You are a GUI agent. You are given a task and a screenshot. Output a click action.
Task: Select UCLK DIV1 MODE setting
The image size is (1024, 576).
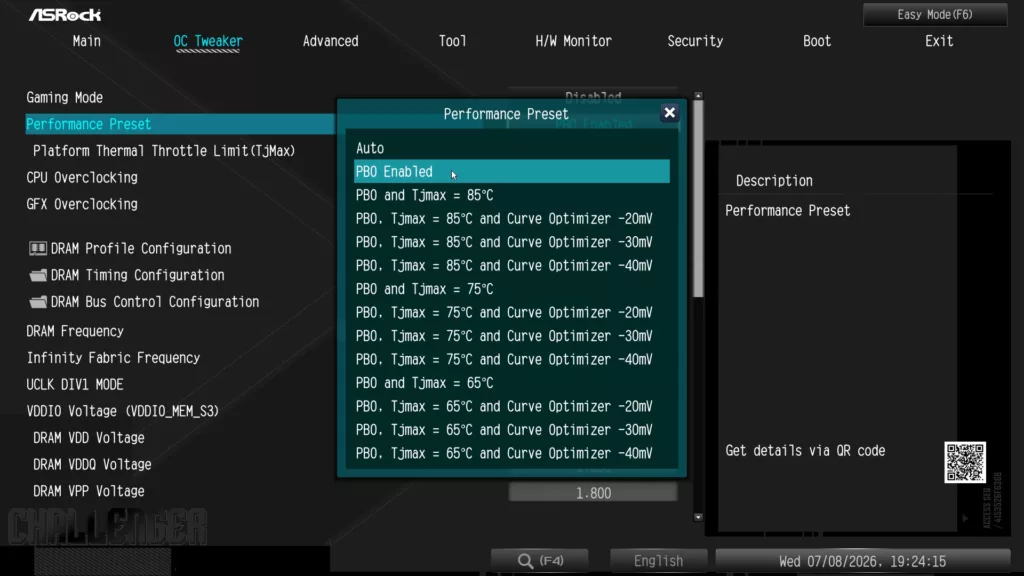click(x=74, y=385)
